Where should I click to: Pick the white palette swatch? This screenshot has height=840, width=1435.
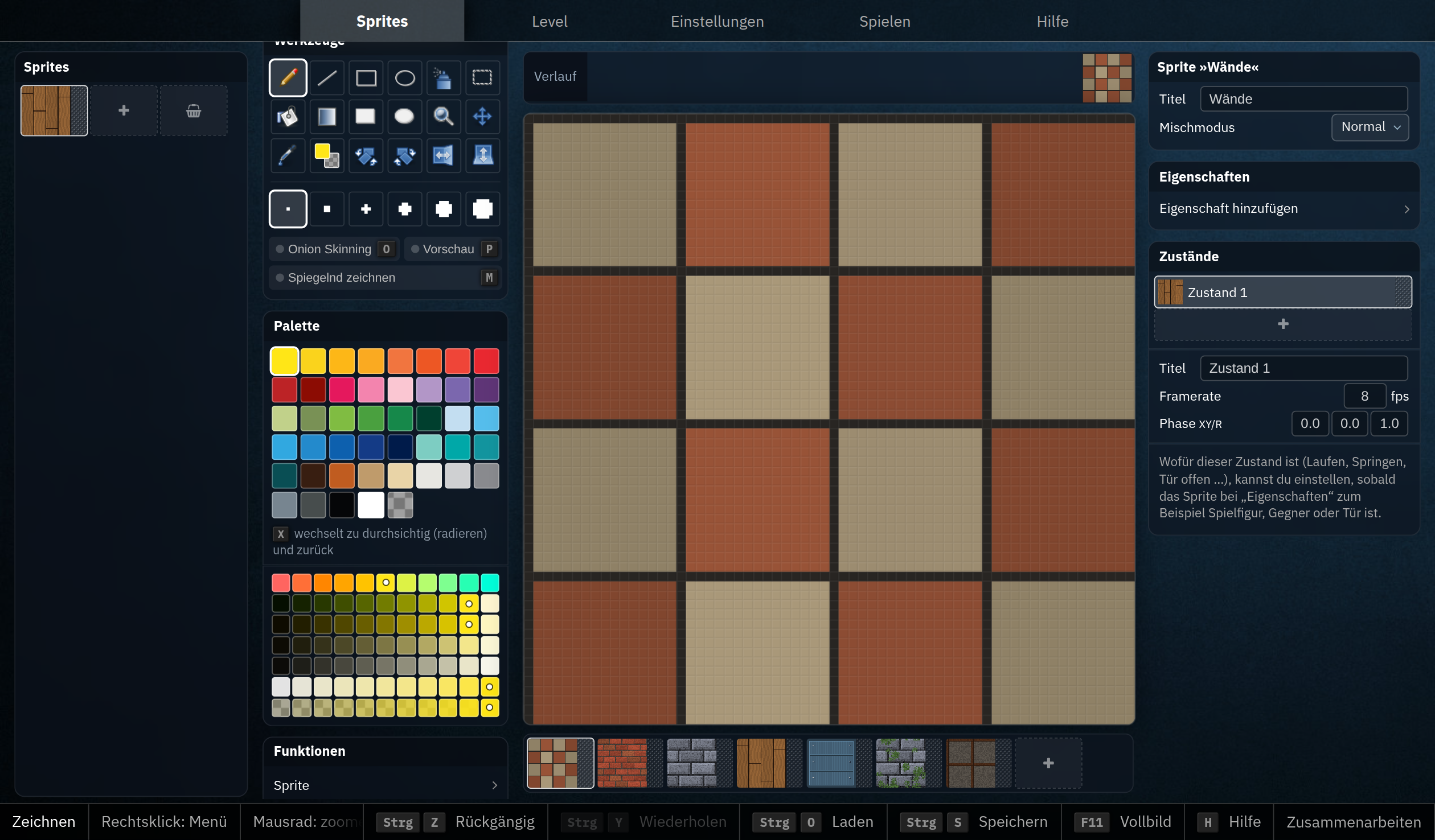[371, 505]
